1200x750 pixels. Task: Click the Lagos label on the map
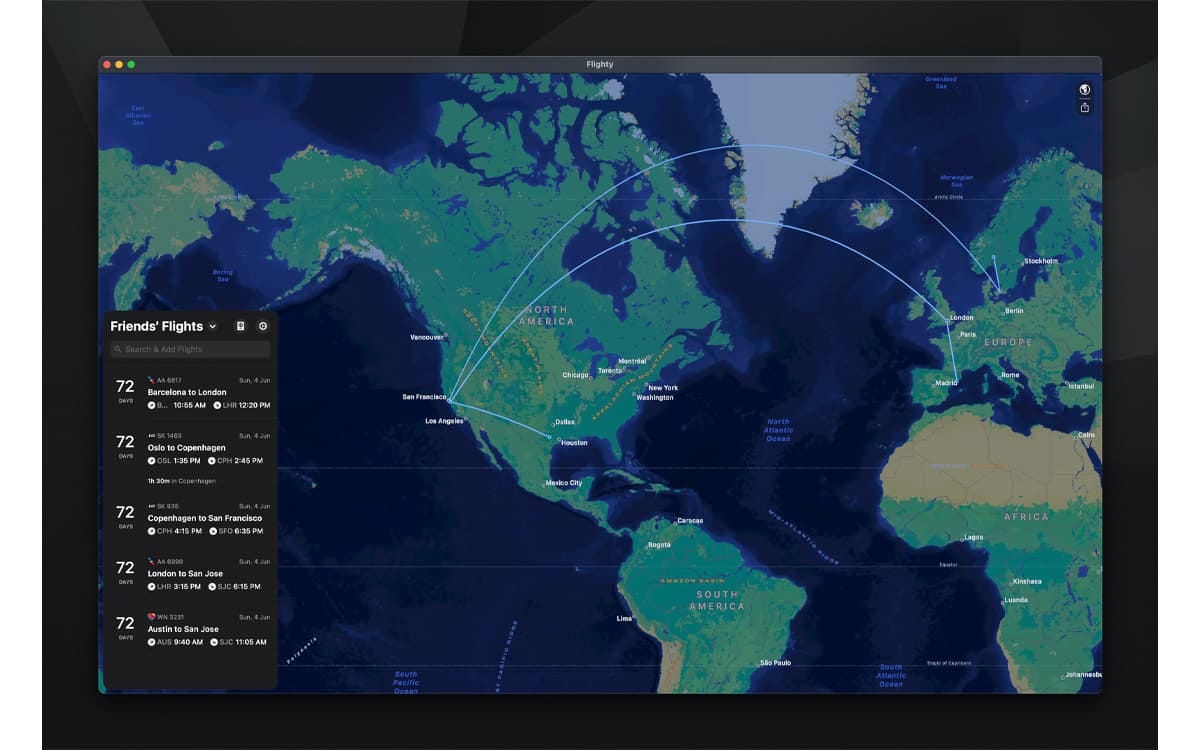point(973,538)
